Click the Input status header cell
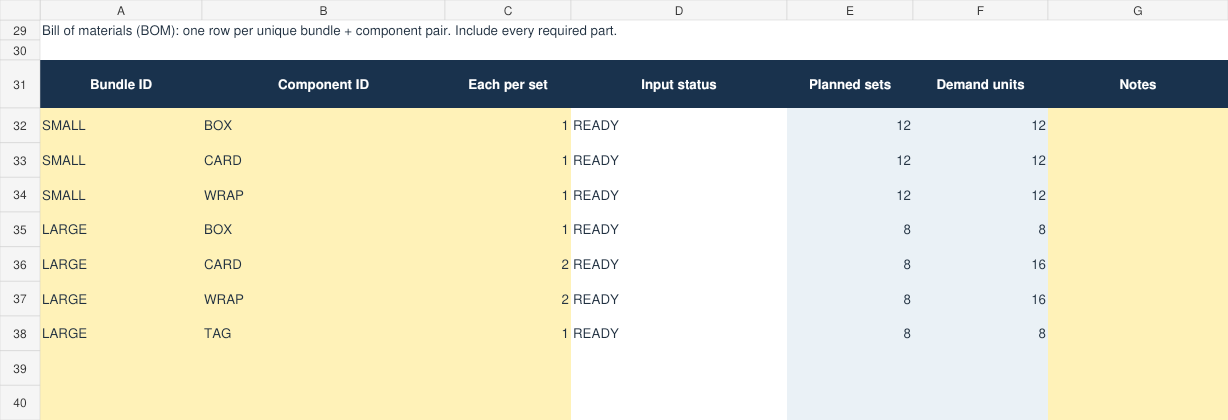The width and height of the screenshot is (1228, 420). tap(679, 84)
